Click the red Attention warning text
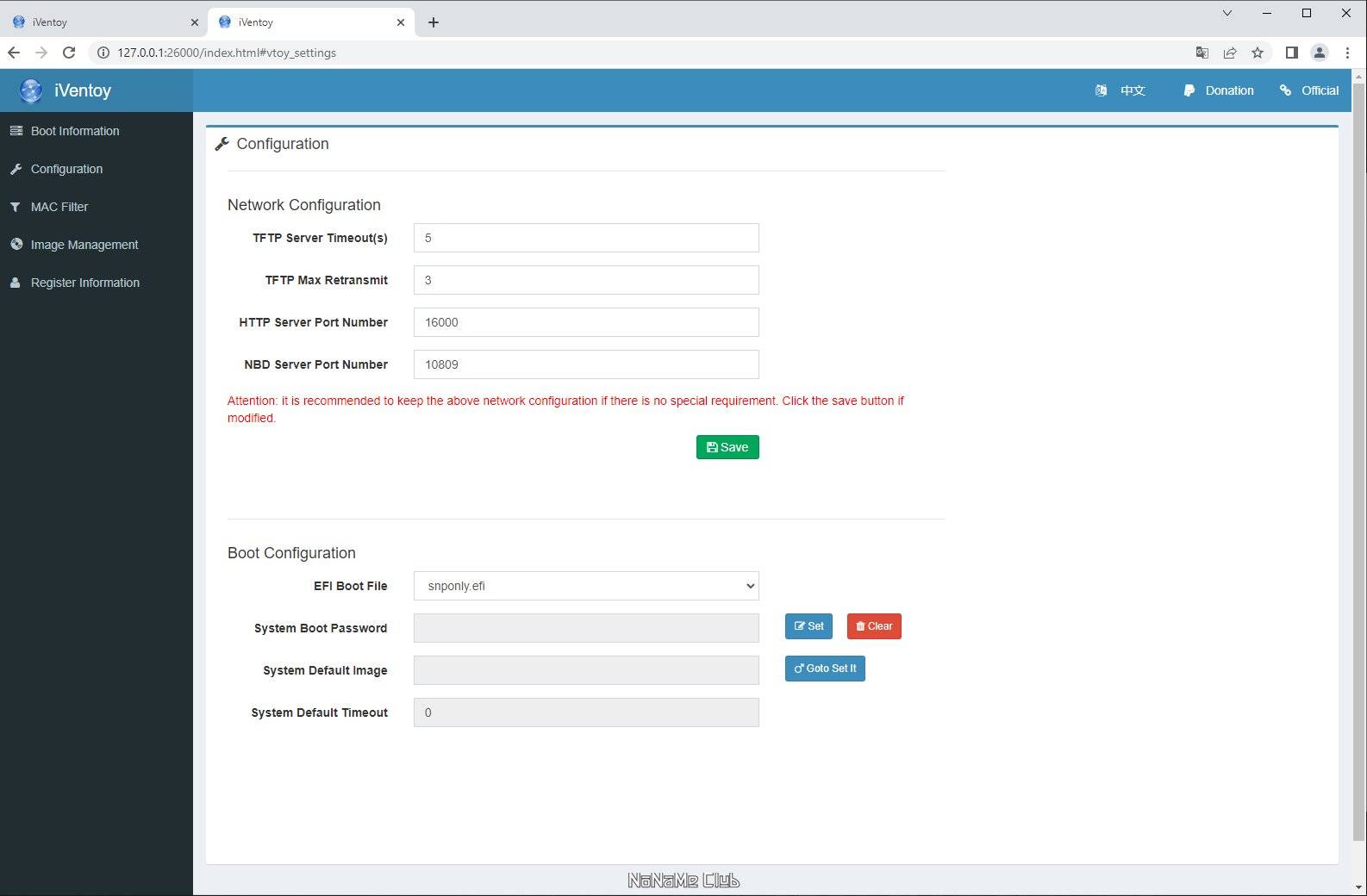1367x896 pixels. (x=565, y=409)
